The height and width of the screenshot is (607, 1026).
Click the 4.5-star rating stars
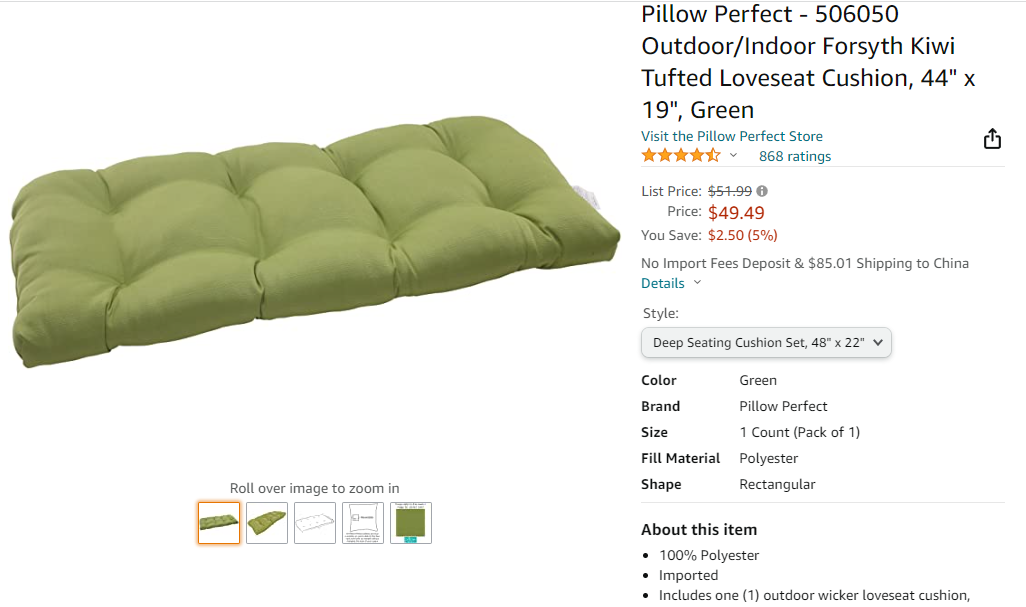click(x=680, y=156)
